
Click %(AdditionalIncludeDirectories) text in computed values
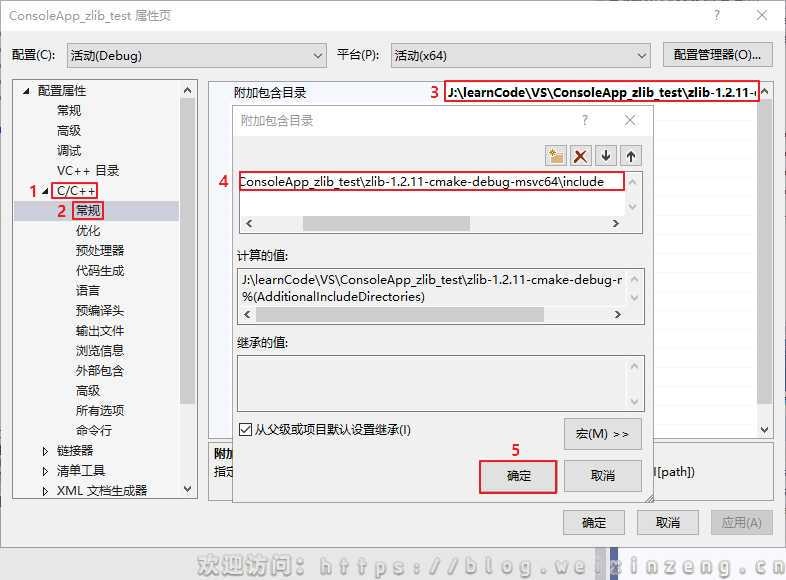click(333, 297)
